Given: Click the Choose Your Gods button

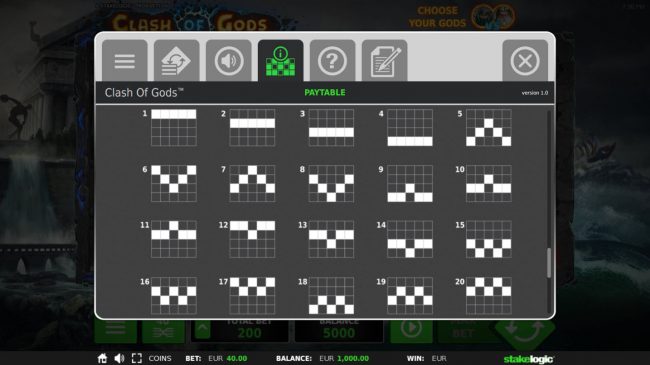Looking at the screenshot, I should tap(461, 17).
